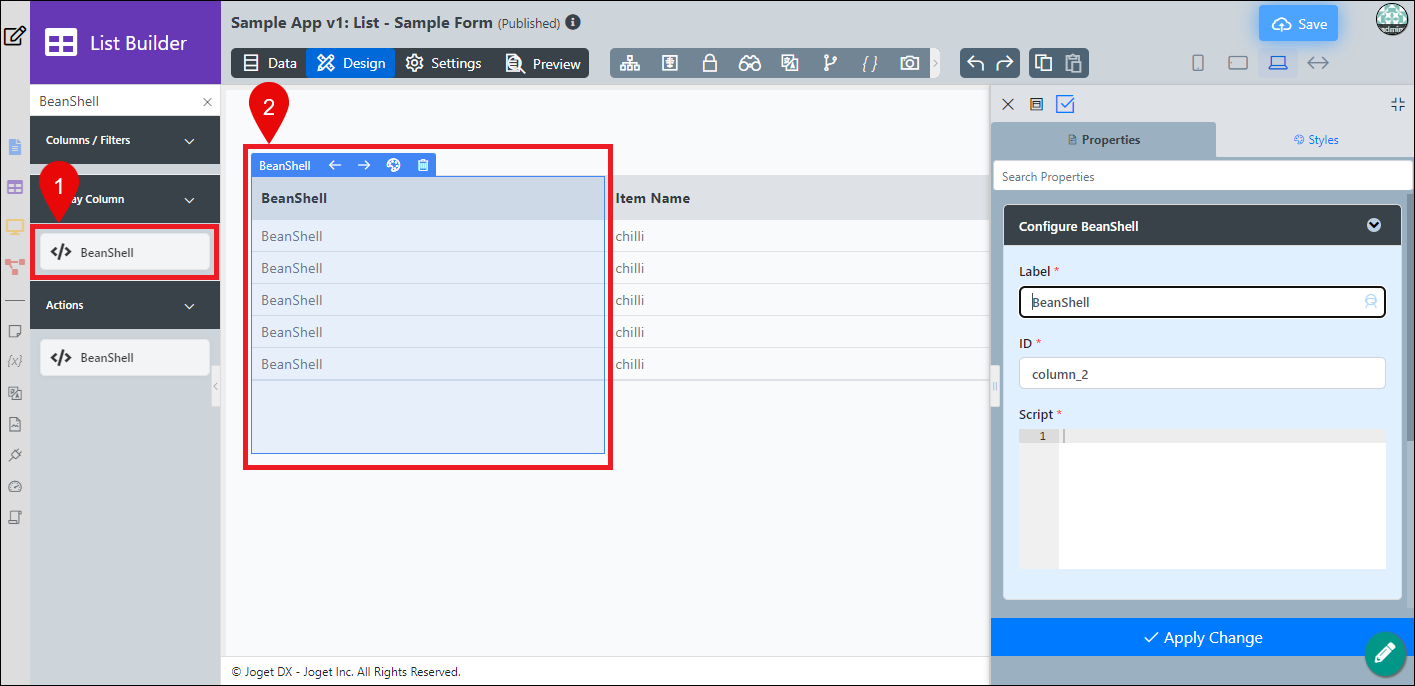Open the {x} variables sidebar icon

tap(14, 361)
